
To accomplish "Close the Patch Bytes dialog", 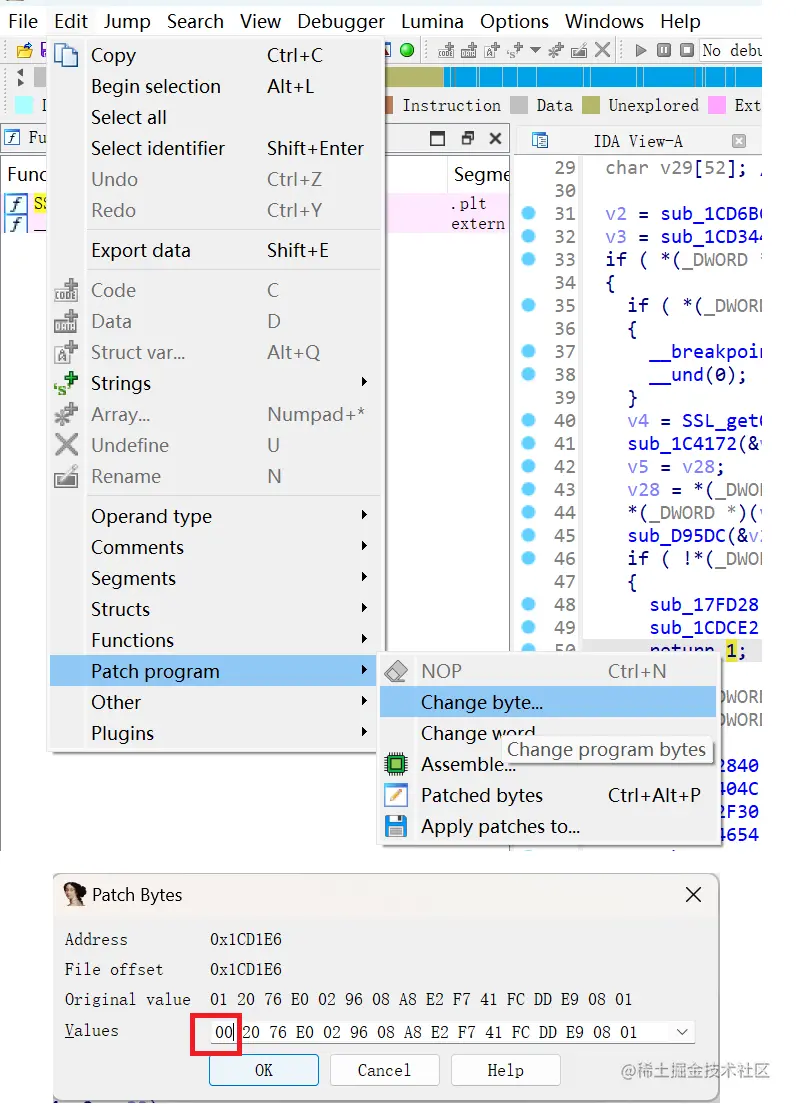I will pos(693,894).
